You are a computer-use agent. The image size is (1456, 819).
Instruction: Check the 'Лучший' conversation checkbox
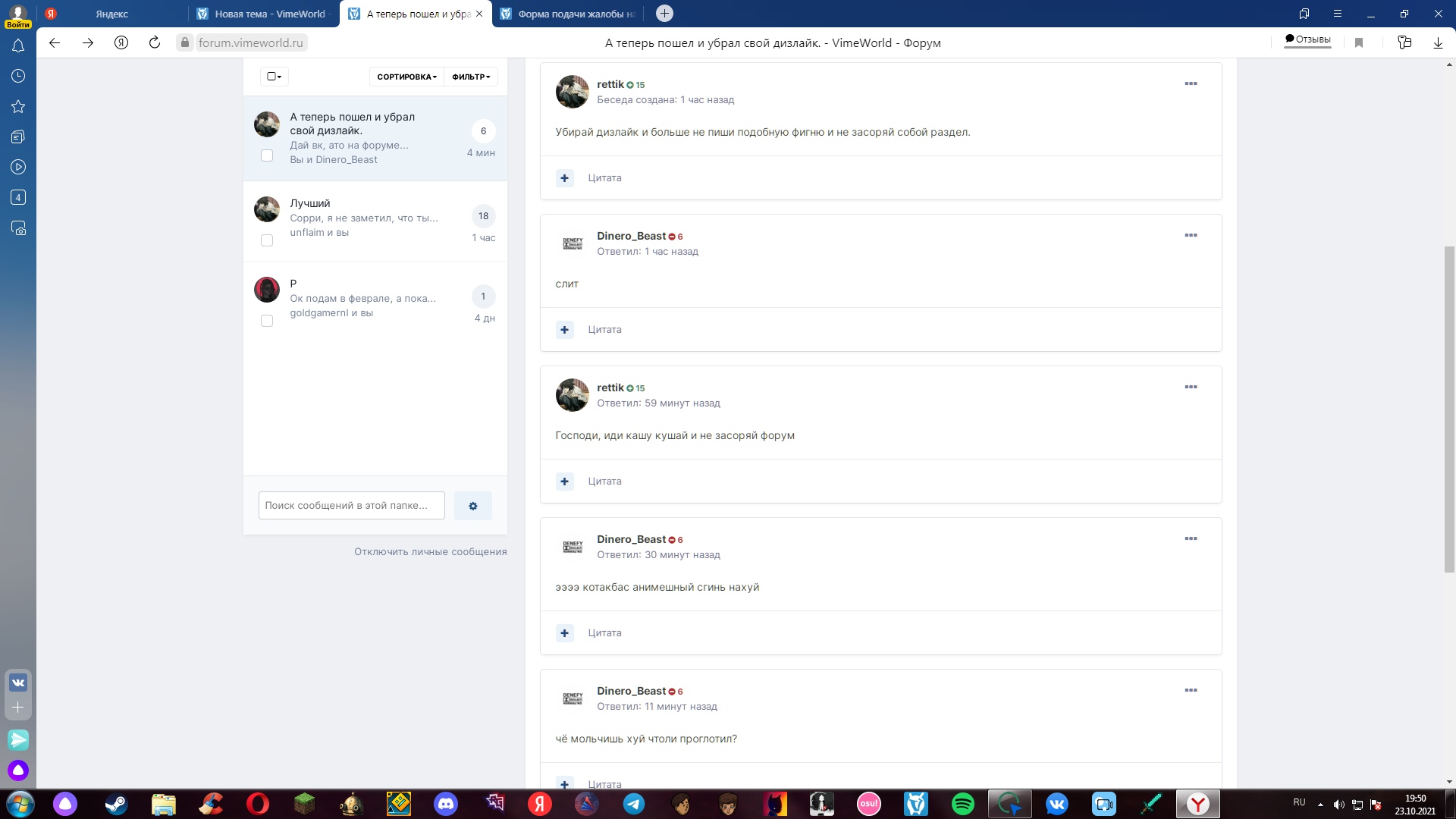(x=267, y=240)
